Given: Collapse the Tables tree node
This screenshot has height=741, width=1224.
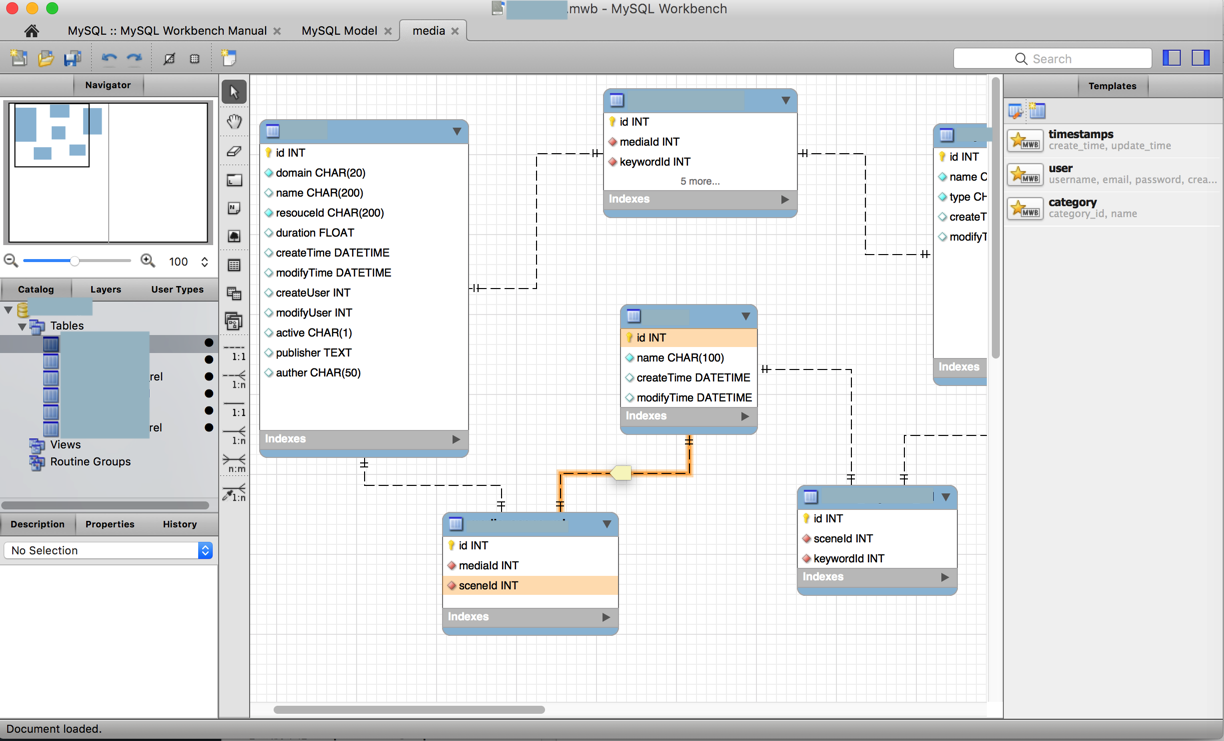Looking at the screenshot, I should pyautogui.click(x=22, y=327).
